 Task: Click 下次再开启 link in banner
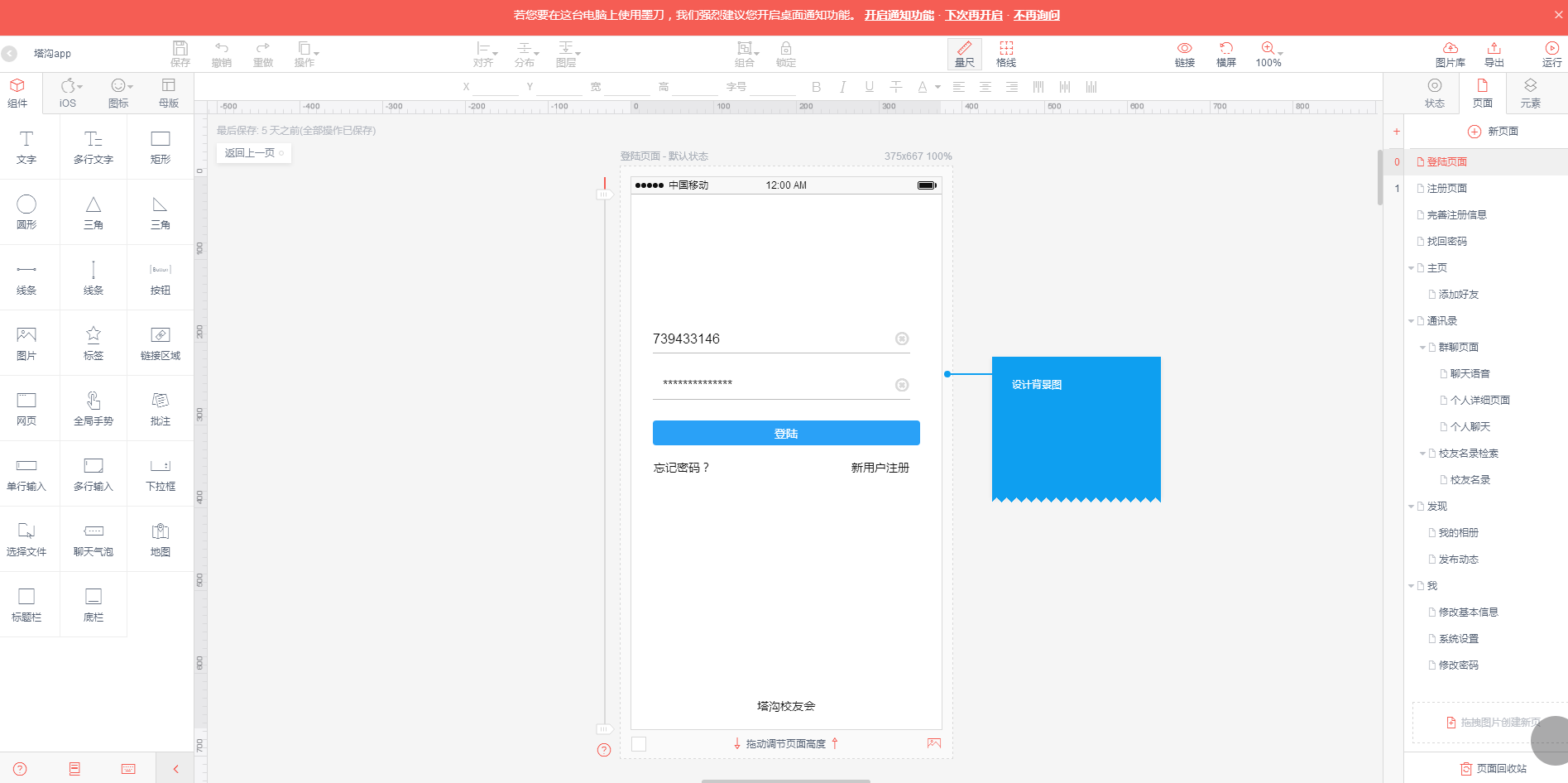click(x=973, y=15)
